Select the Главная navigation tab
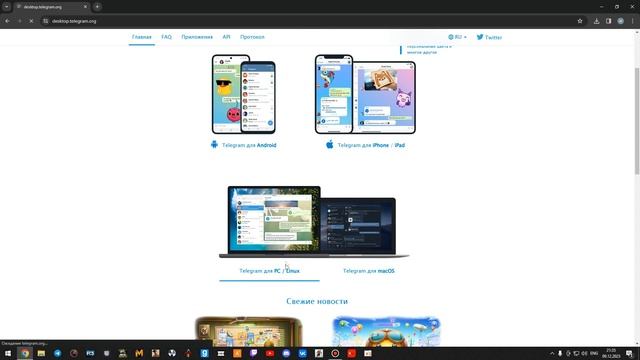640x360 pixels. [x=142, y=37]
